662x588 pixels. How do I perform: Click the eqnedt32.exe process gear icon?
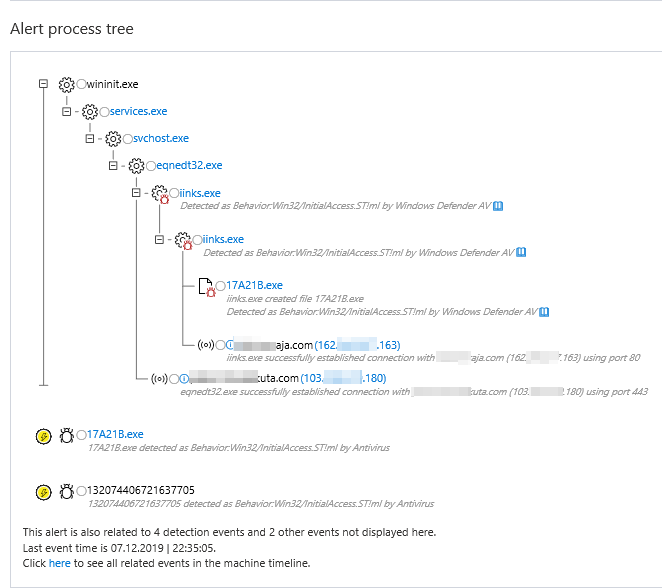[137, 165]
